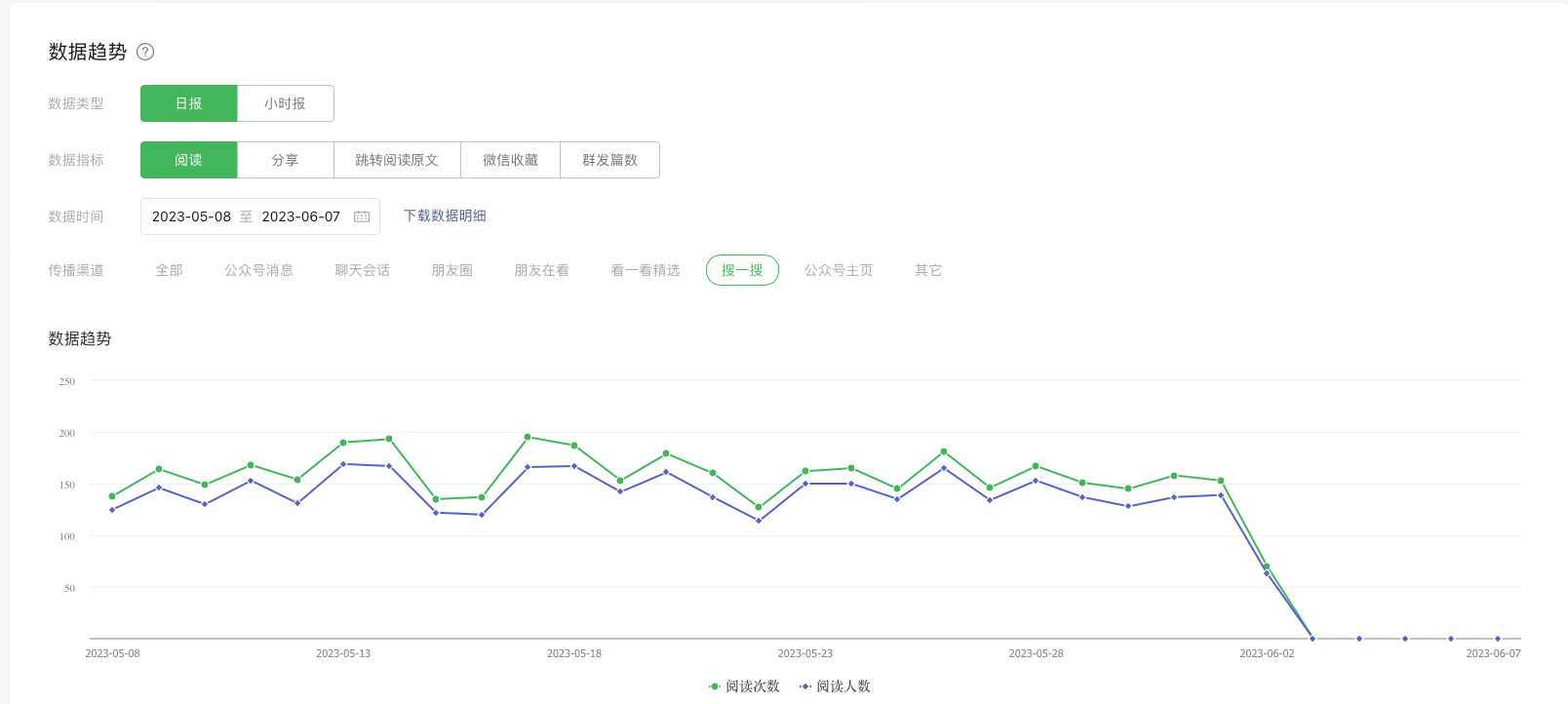This screenshot has height=704, width=1568.
Task: Choose the 朋友圈 channel filter
Action: tap(451, 270)
